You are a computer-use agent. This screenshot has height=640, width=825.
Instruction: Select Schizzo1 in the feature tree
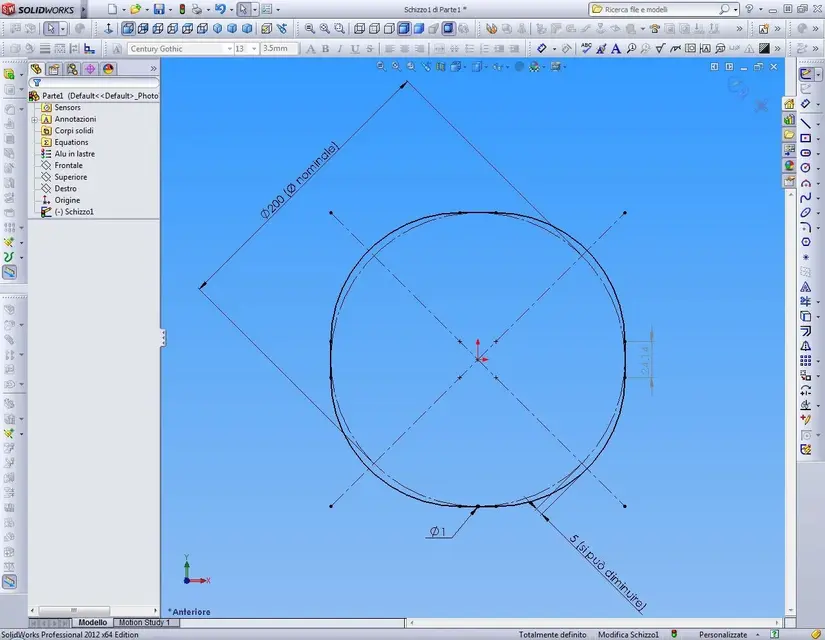pos(74,212)
